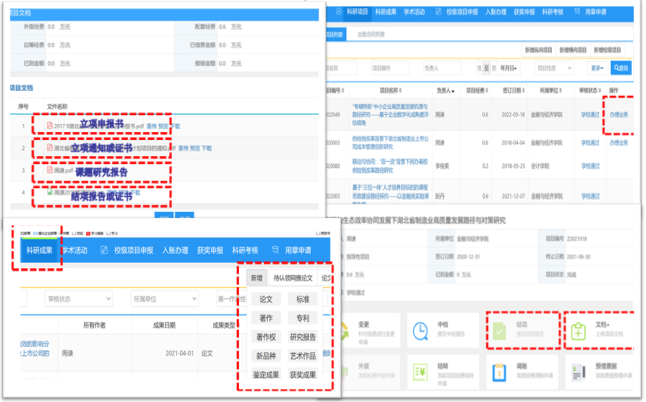
Task: Select 专利 in the new achievement list
Action: (302, 318)
